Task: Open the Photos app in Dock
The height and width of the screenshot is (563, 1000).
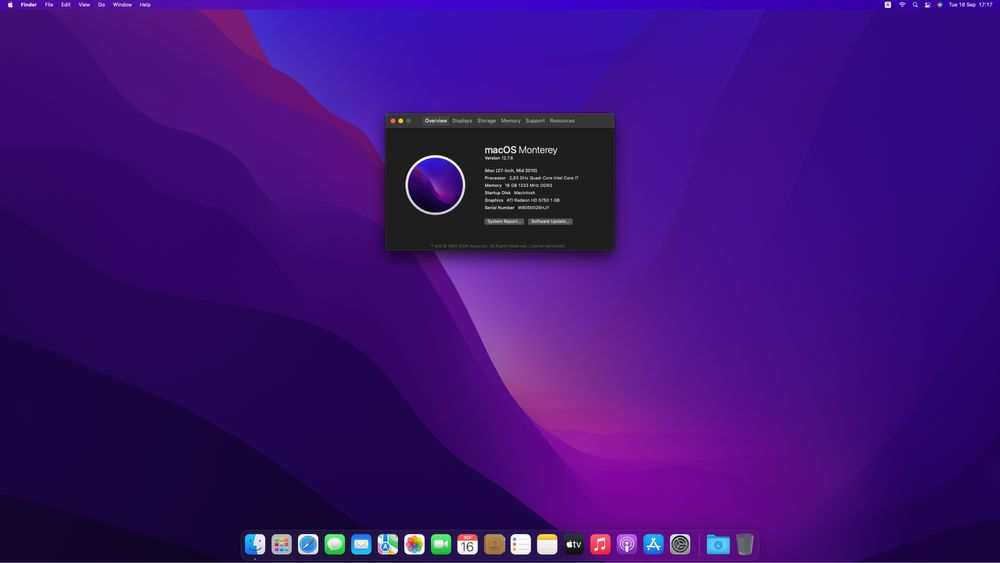Action: pyautogui.click(x=415, y=544)
